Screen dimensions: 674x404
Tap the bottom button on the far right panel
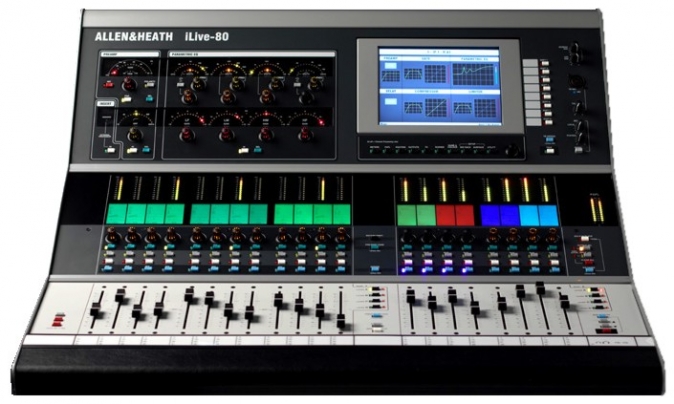pyautogui.click(x=579, y=150)
